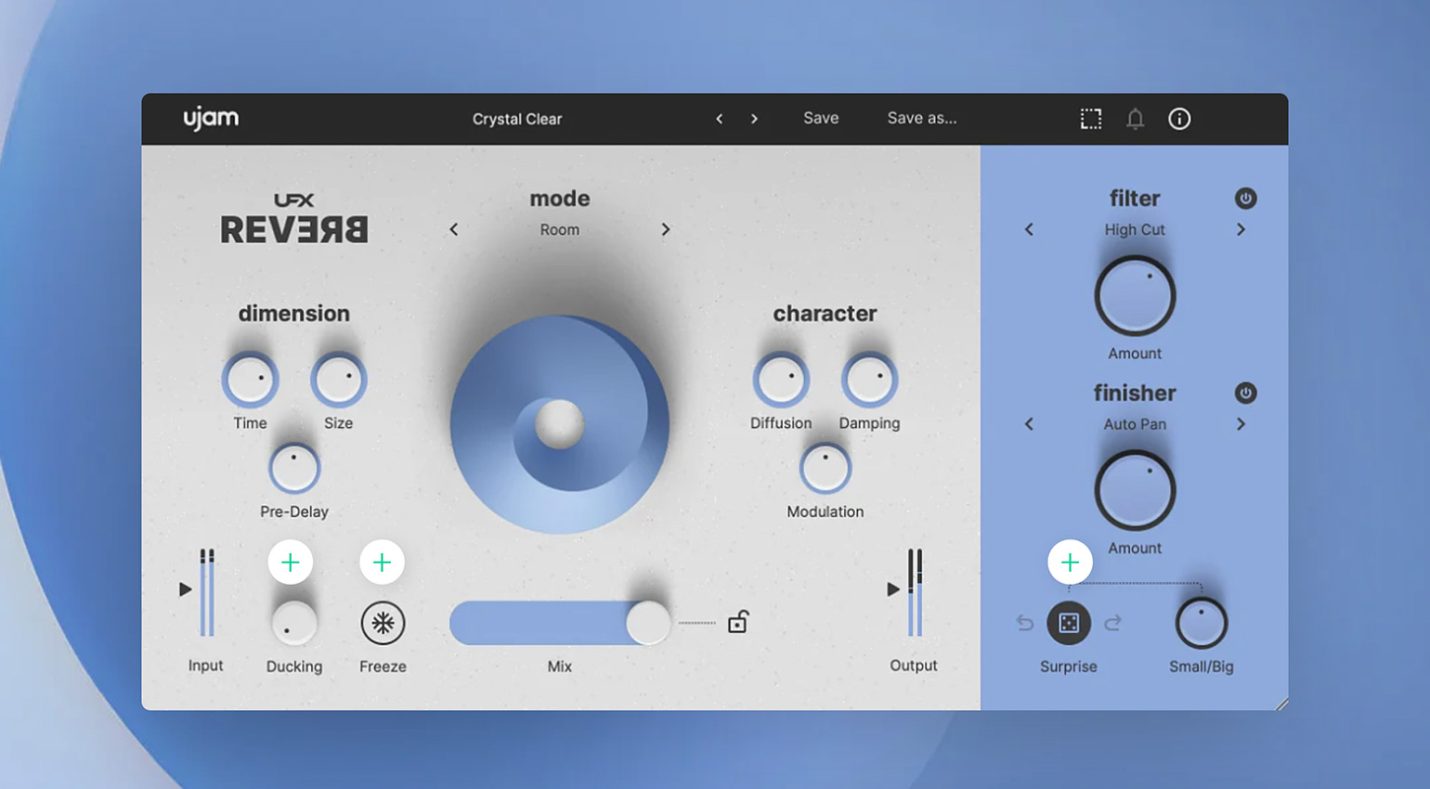Click the Mix slider handle
Screen dimensions: 1430x789
click(x=648, y=623)
